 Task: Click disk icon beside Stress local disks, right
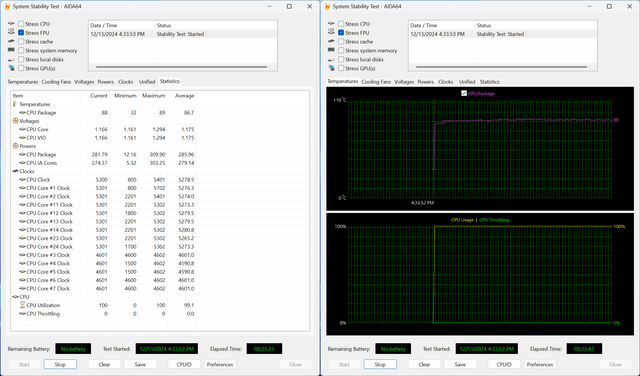coord(331,60)
